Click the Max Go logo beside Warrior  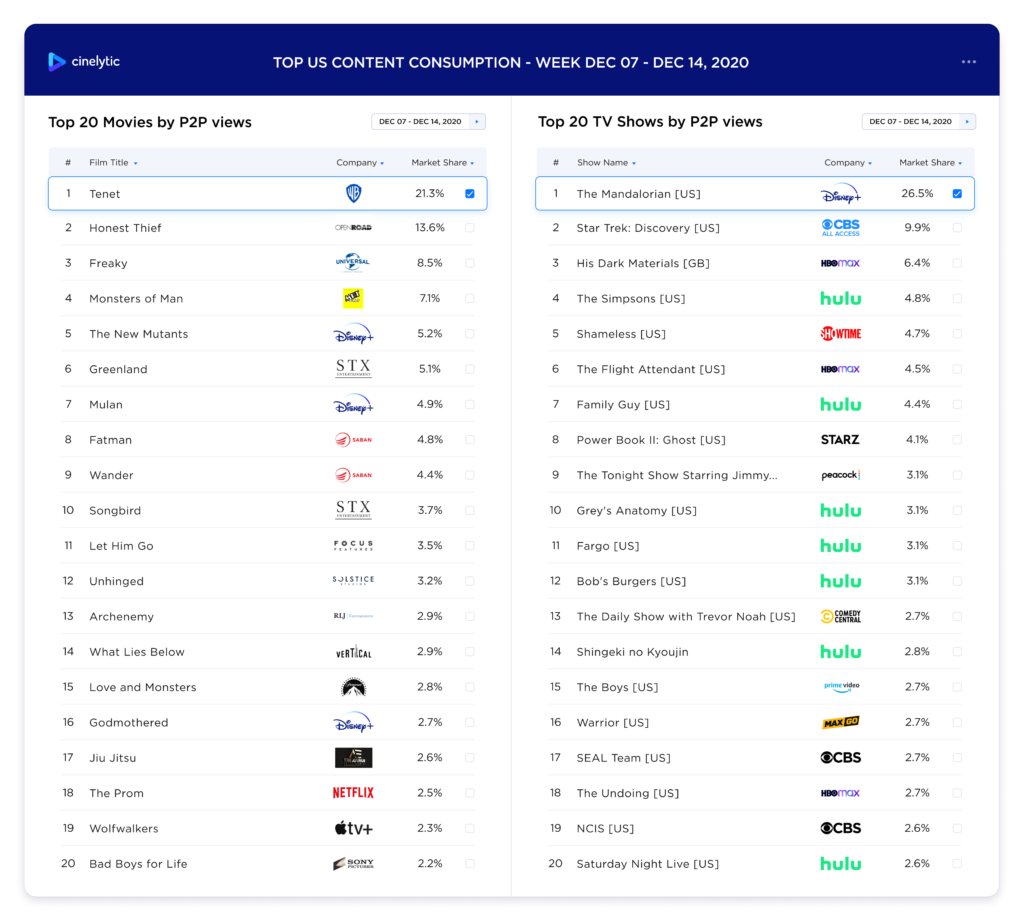[x=840, y=722]
